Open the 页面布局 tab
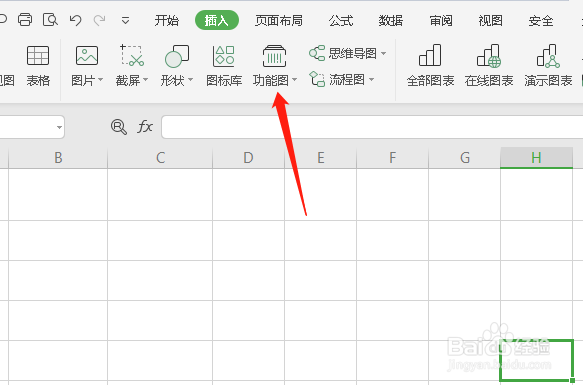The height and width of the screenshot is (385, 583). (278, 20)
